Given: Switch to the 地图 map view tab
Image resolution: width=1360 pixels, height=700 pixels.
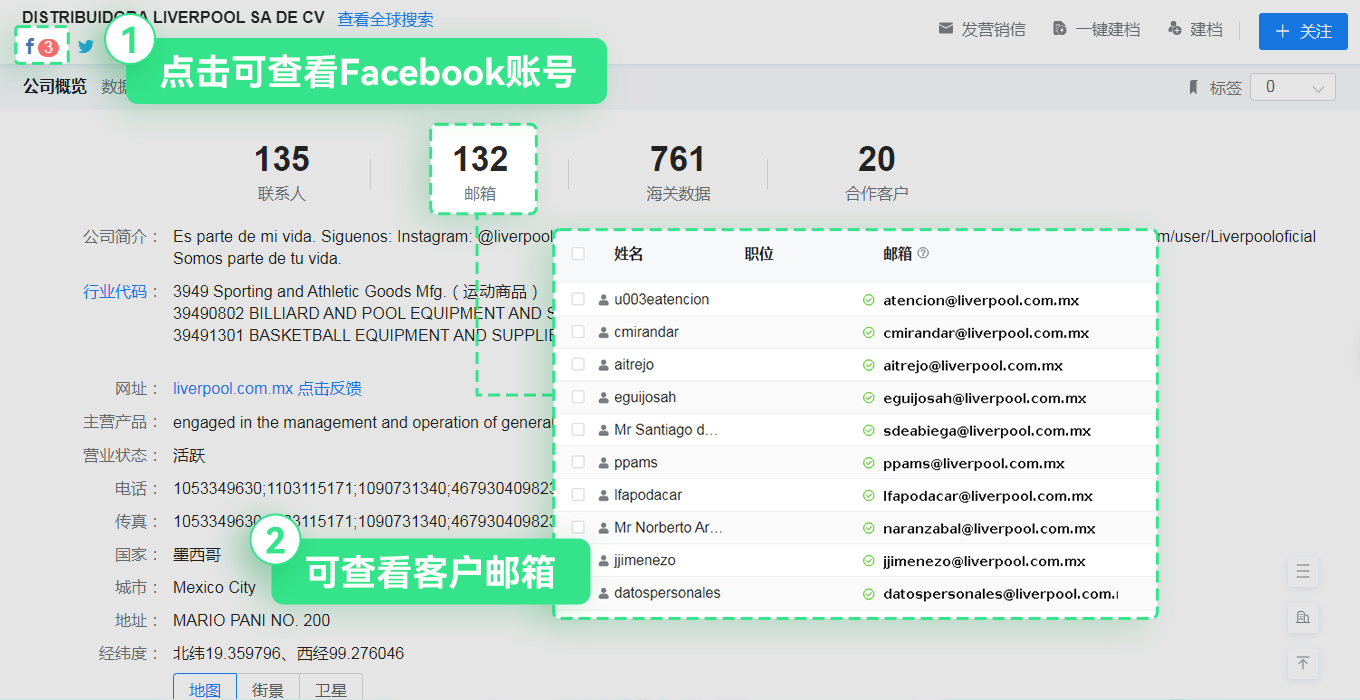Looking at the screenshot, I should pos(205,689).
